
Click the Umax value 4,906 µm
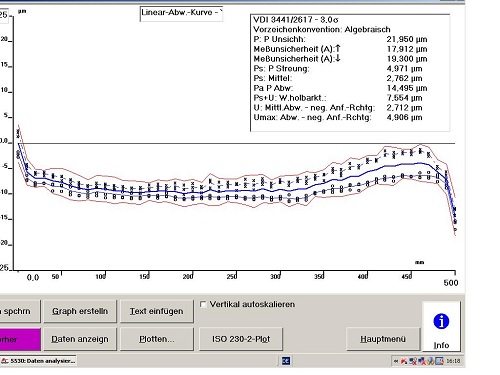click(x=404, y=117)
